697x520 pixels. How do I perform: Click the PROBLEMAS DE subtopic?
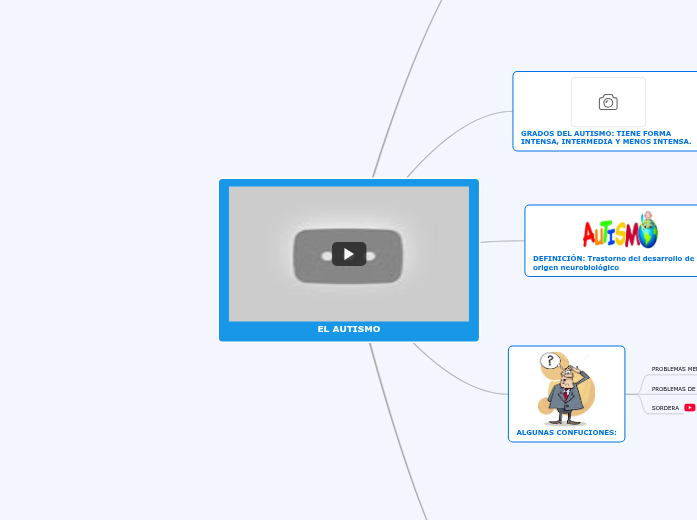pos(674,388)
